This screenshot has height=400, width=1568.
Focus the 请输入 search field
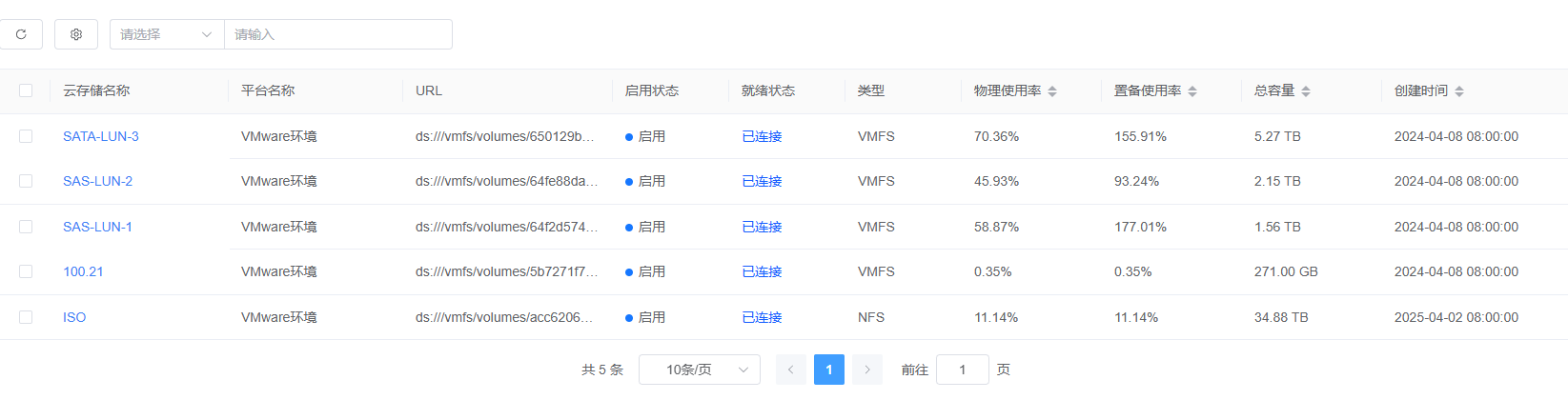[338, 34]
